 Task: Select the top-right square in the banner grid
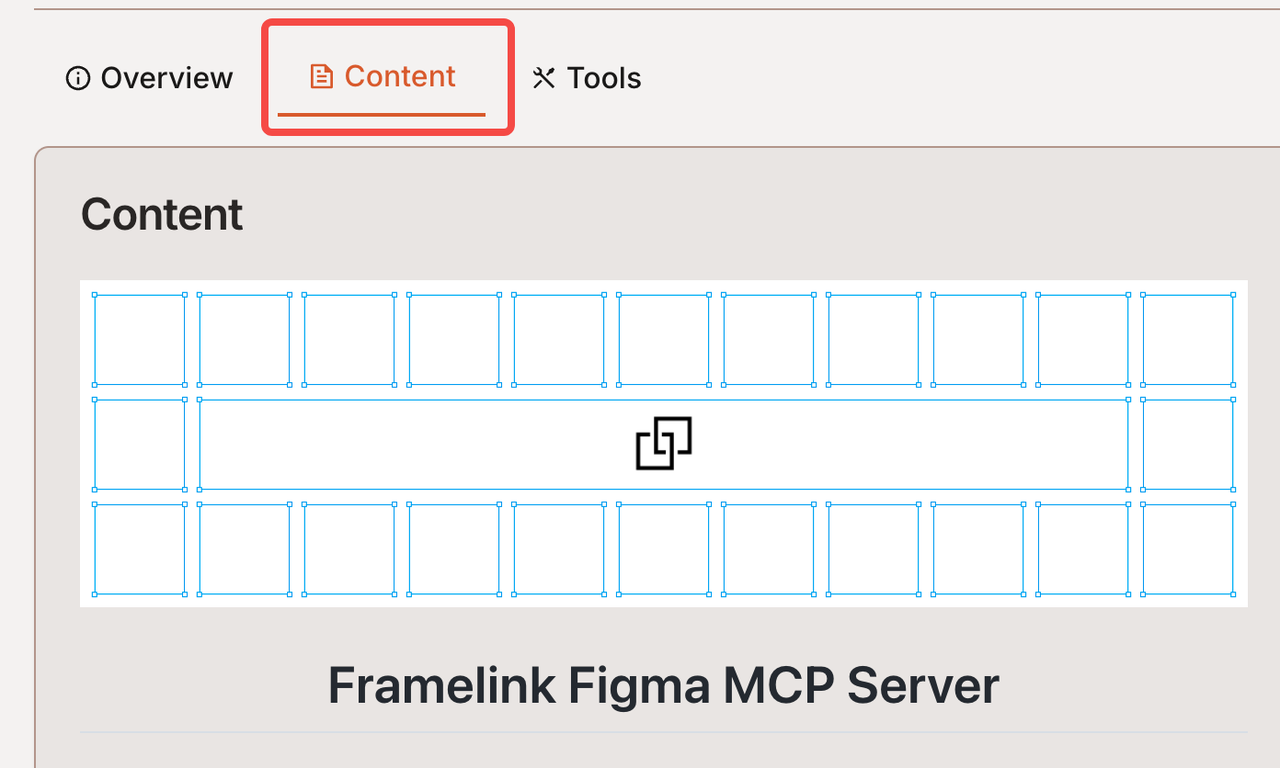(1188, 339)
